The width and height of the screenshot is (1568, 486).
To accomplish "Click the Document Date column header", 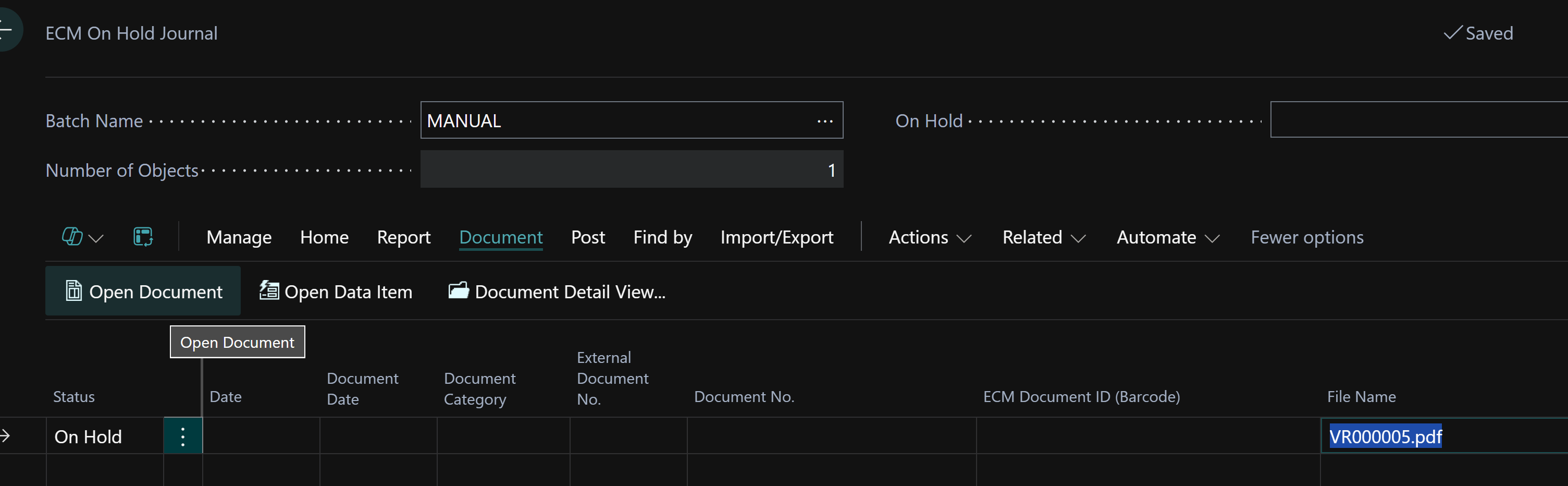I will click(362, 388).
